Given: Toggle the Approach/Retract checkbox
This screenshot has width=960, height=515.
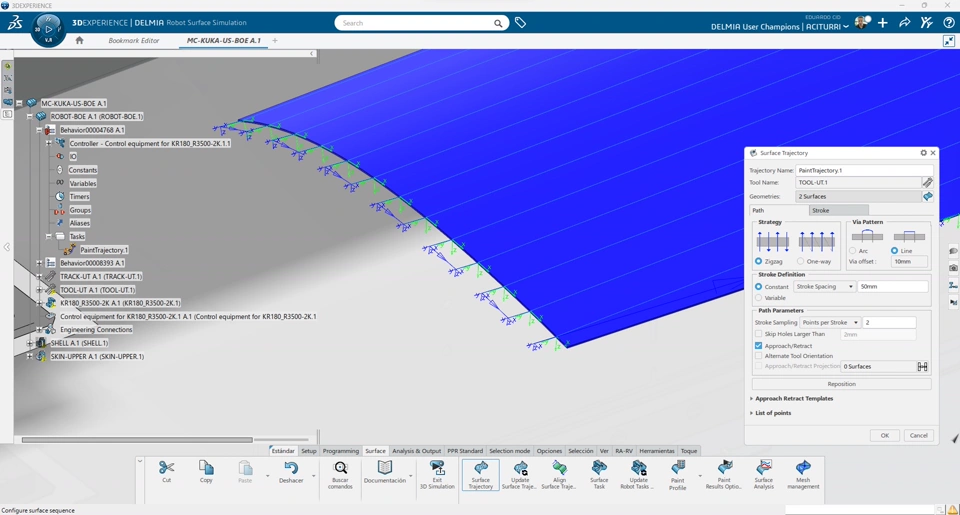Looking at the screenshot, I should point(759,346).
